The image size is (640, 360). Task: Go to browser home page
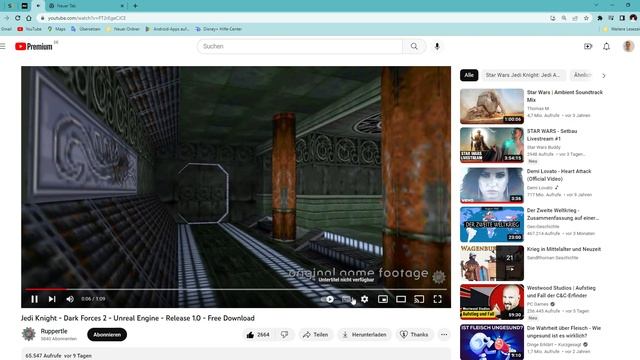click(29, 18)
